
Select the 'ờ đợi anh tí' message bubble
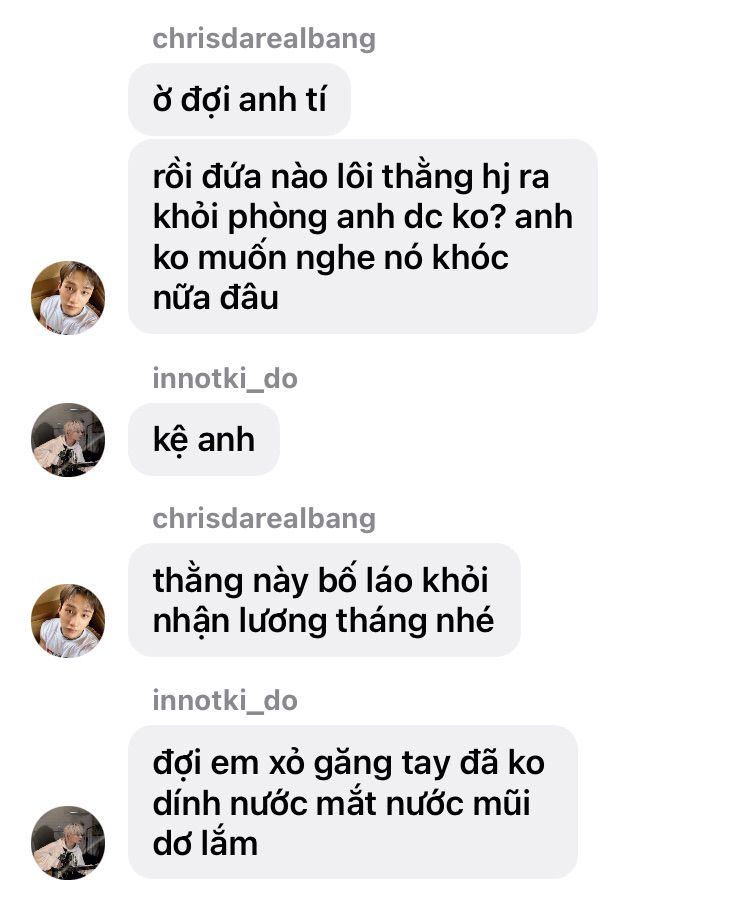coord(239,100)
